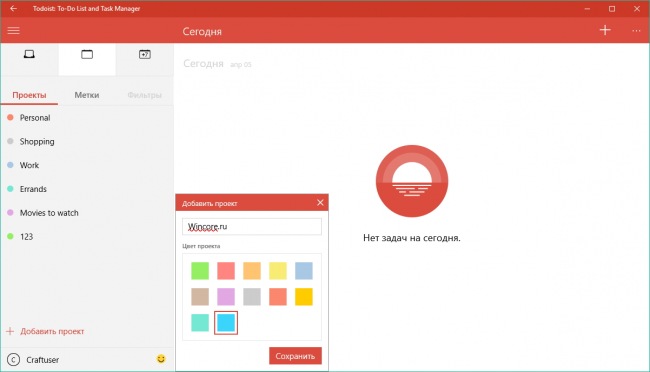Add a new task with plus icon
This screenshot has height=372, width=650.
[605, 30]
